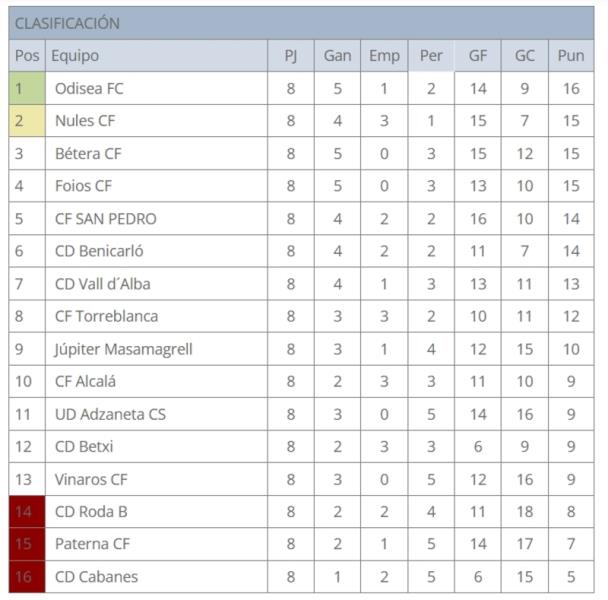Click the points value for Paterna CF
Viewport: 608px width, 600px height.
(x=571, y=544)
